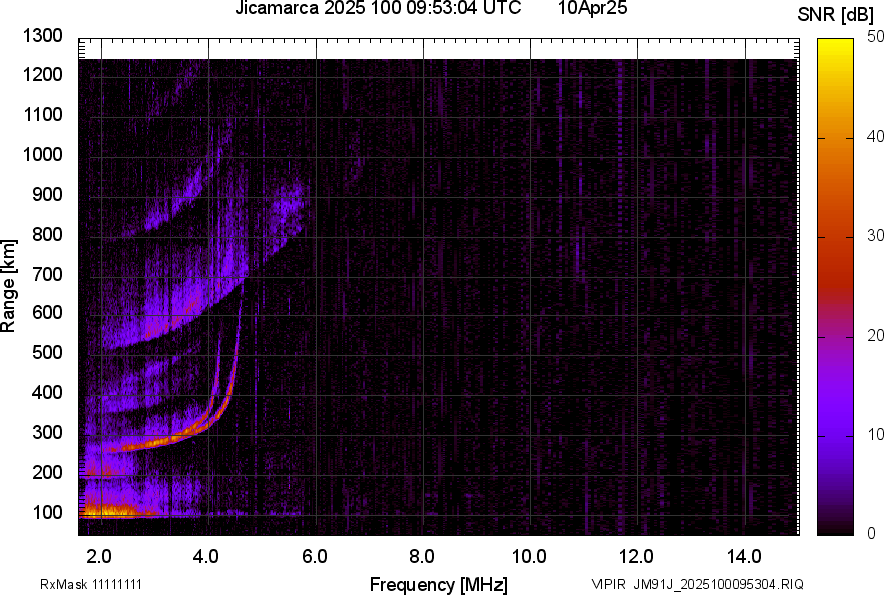884x595 pixels.
Task: Click the title text 'Jicamarca 2025 100 09:53:04 UTC'
Action: [x=378, y=8]
